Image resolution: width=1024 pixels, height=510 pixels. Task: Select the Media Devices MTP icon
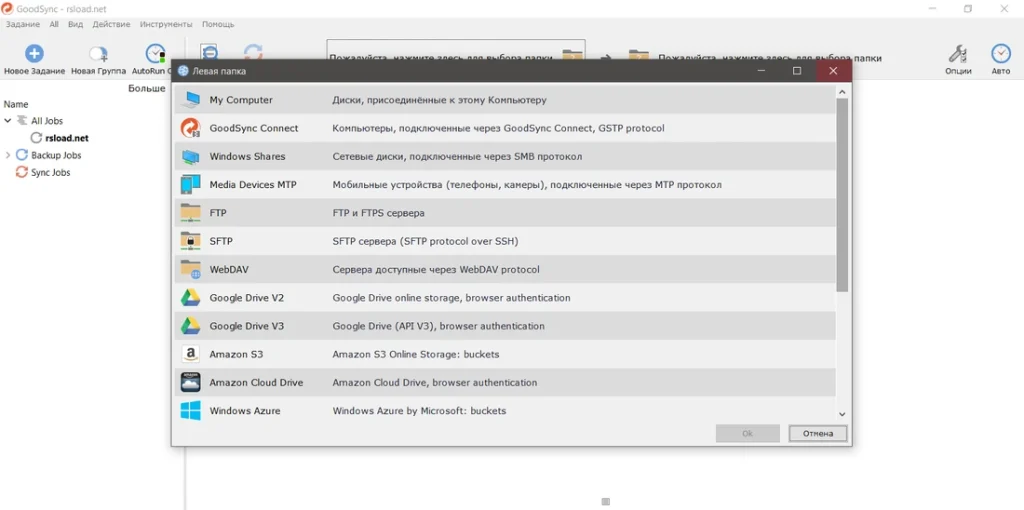190,185
